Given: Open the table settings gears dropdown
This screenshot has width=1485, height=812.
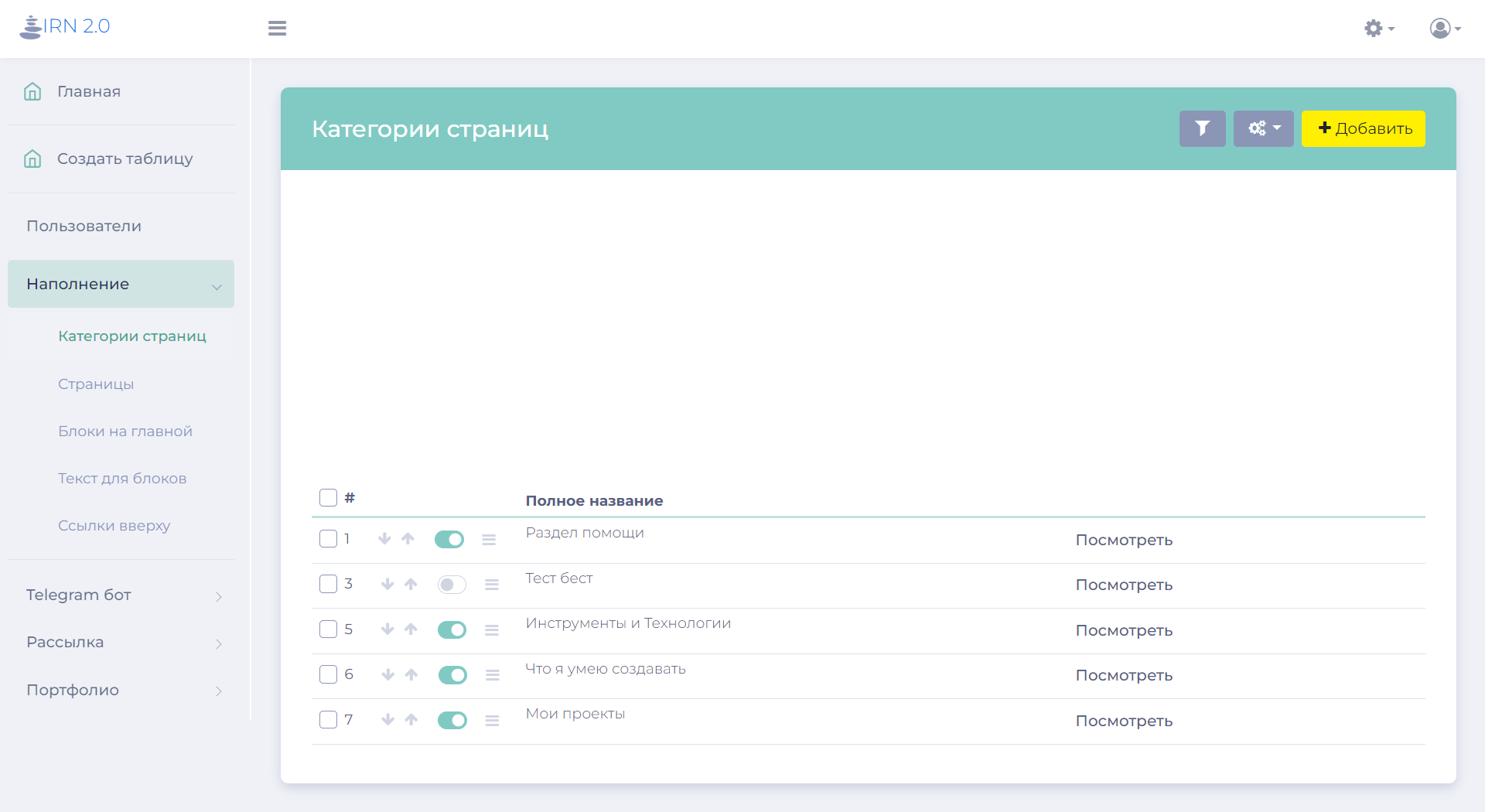Looking at the screenshot, I should [1263, 128].
